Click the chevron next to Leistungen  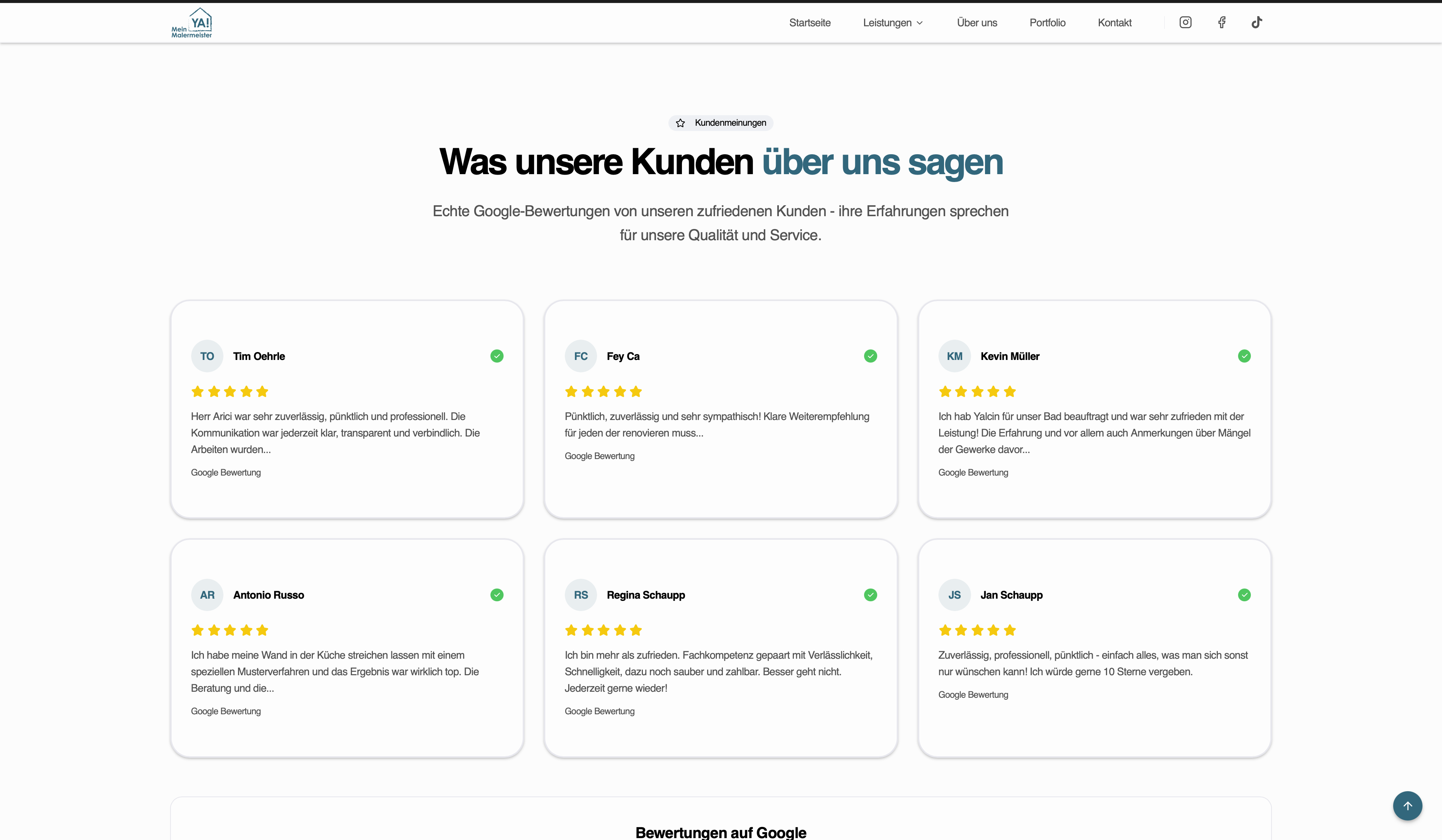coord(920,23)
